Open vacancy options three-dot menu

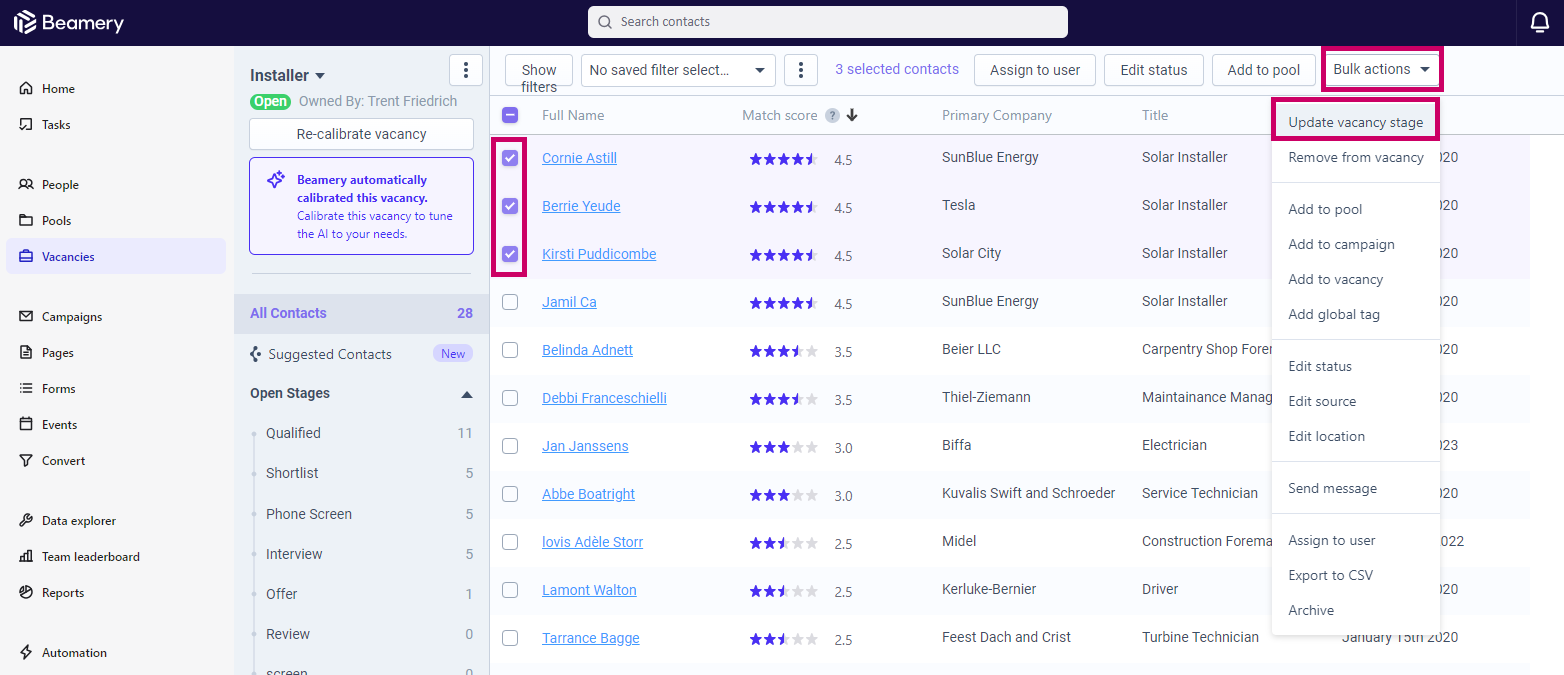[466, 70]
